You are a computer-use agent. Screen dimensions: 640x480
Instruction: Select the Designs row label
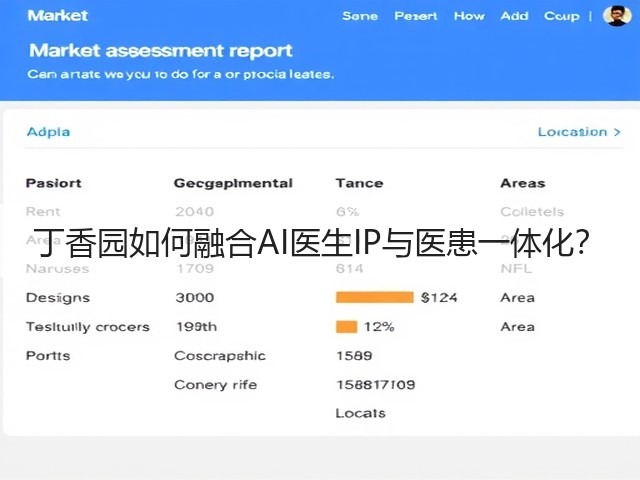[58, 298]
